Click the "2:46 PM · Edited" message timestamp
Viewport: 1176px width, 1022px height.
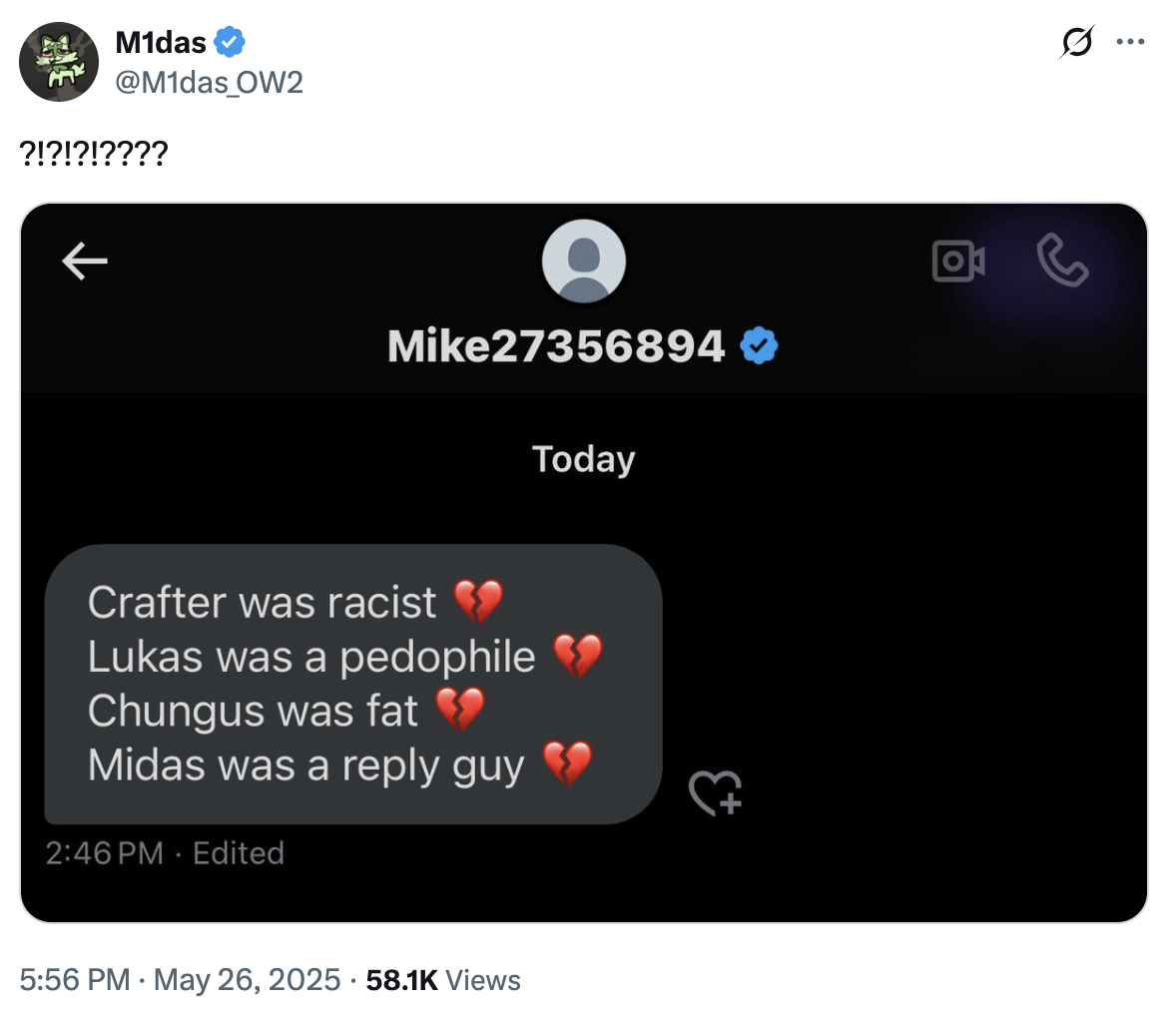click(165, 853)
